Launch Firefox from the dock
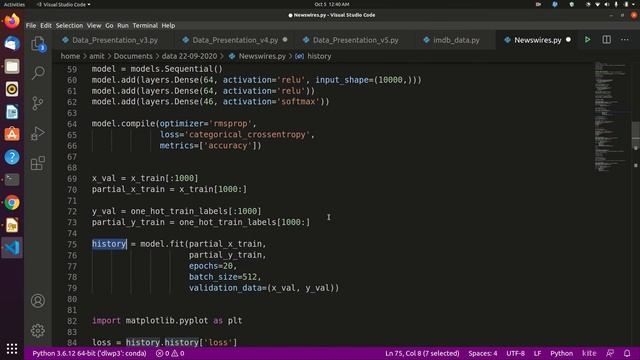The width and height of the screenshot is (640, 360). pos(12,20)
